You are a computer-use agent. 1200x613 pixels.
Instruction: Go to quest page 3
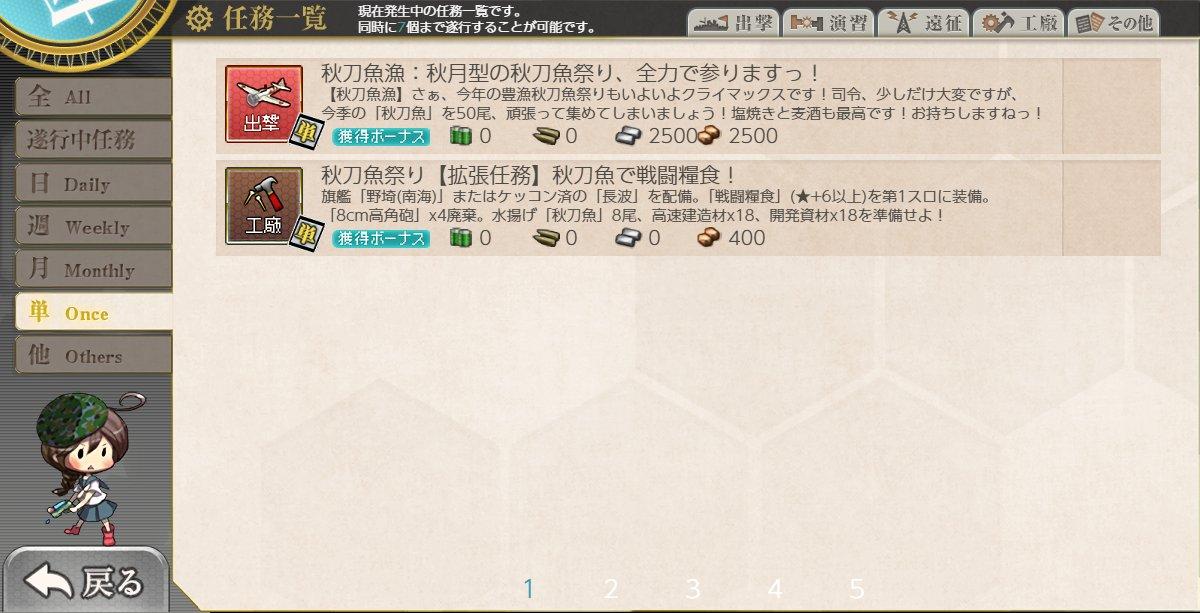pos(693,589)
